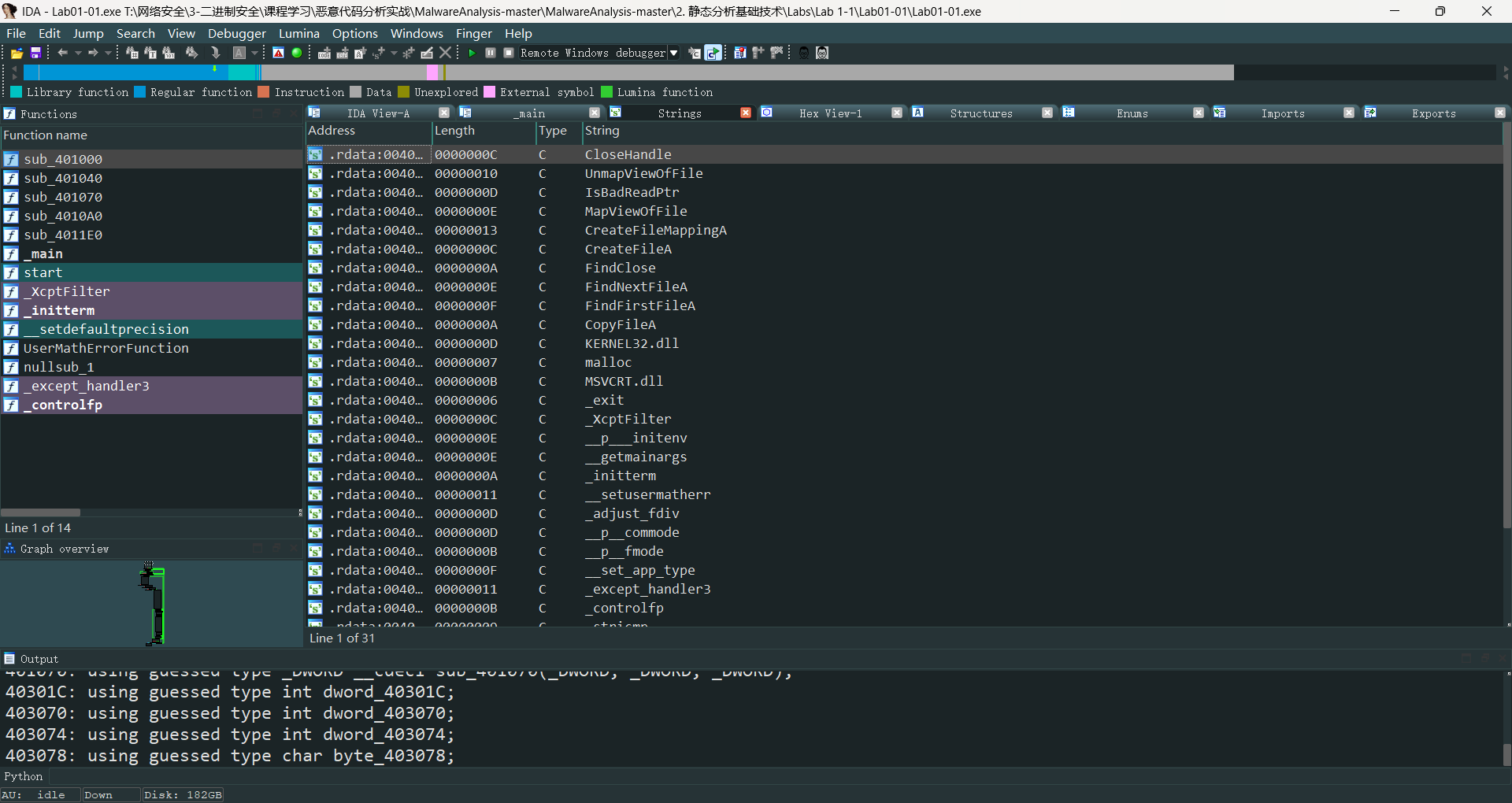The image size is (1512, 803).
Task: Close the Enums tab
Action: tap(1198, 113)
